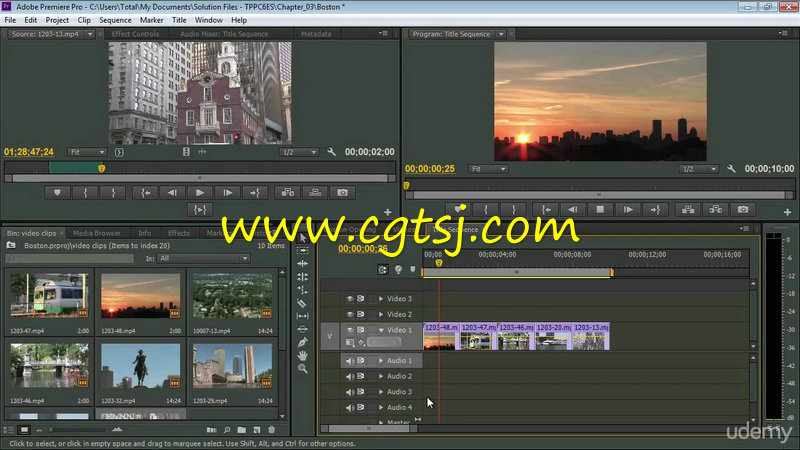This screenshot has width=800, height=450.
Task: Delete selected item with trash icon
Action: [271, 430]
